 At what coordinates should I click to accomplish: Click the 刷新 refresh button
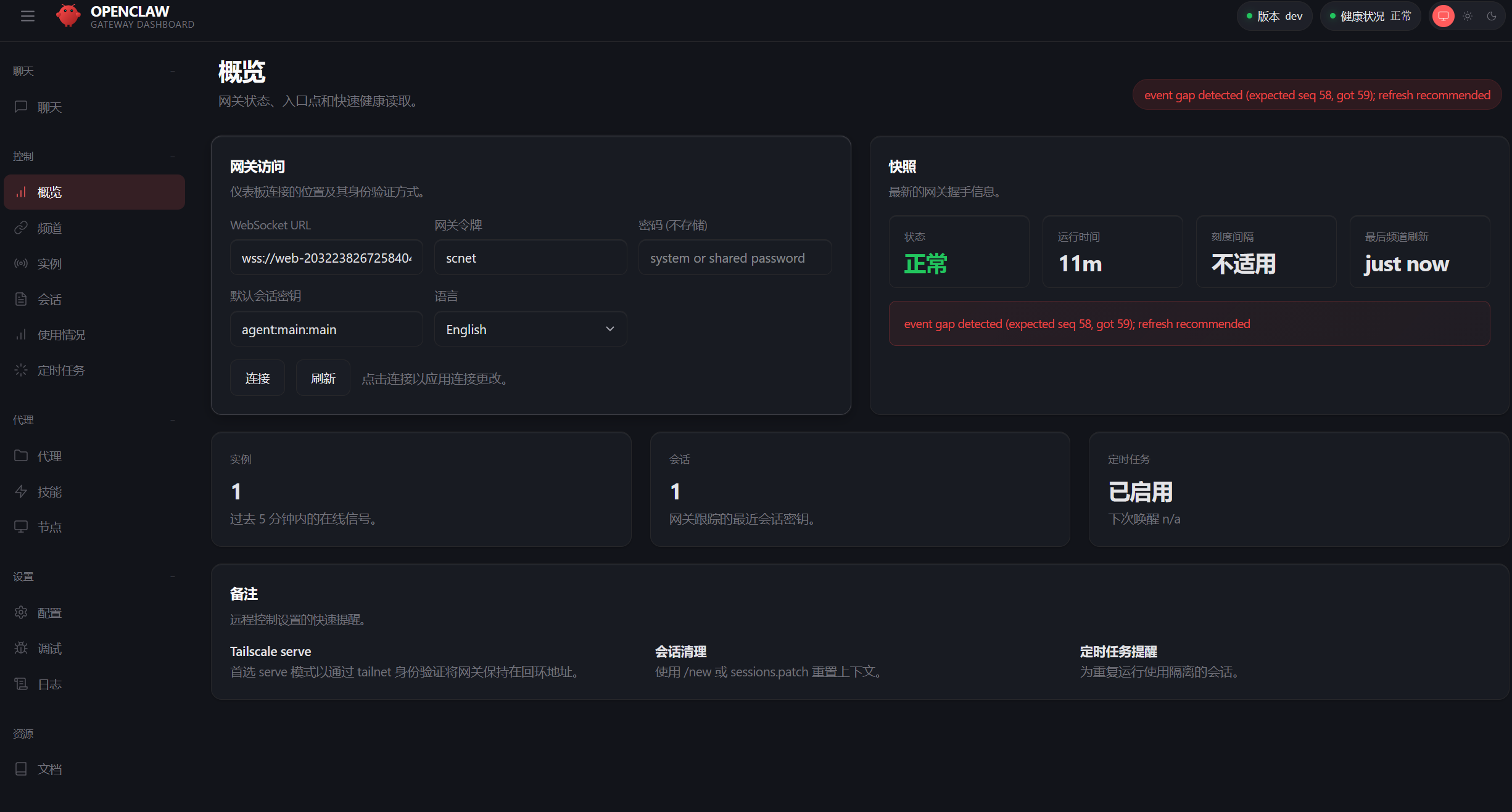tap(323, 378)
